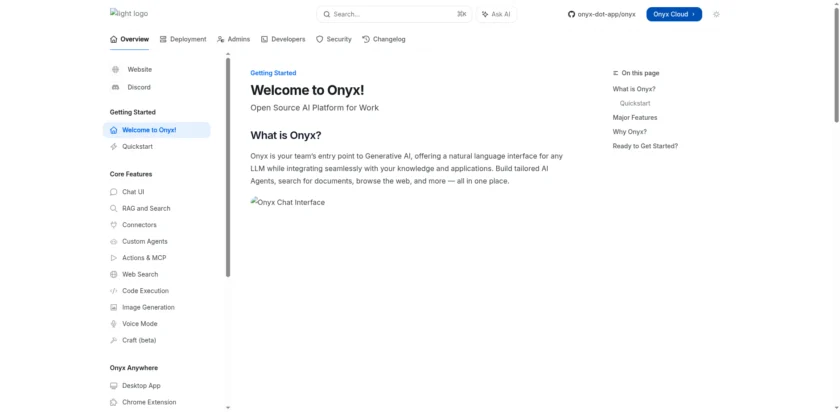Click the magnifier icon for RAG and Search
The height and width of the screenshot is (412, 840).
[x=113, y=208]
